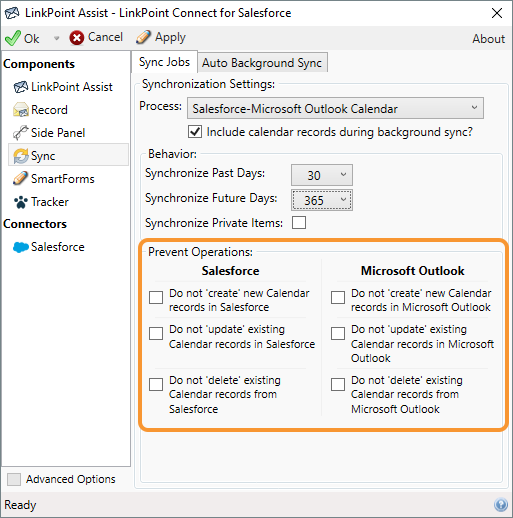
Task: Click the Components heading
Action: click(x=39, y=64)
